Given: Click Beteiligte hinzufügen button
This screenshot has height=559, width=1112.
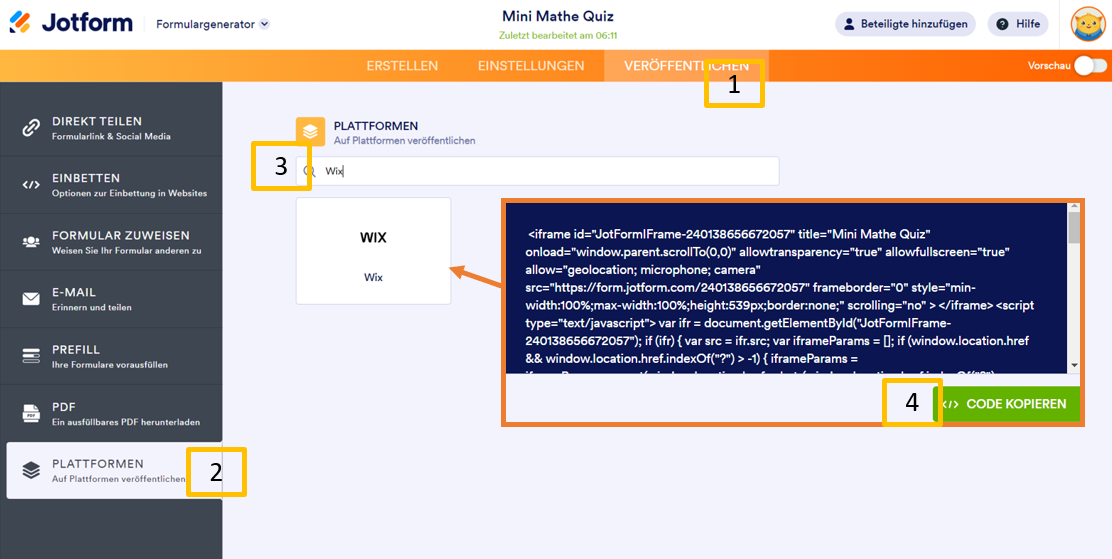Looking at the screenshot, I should coord(905,24).
